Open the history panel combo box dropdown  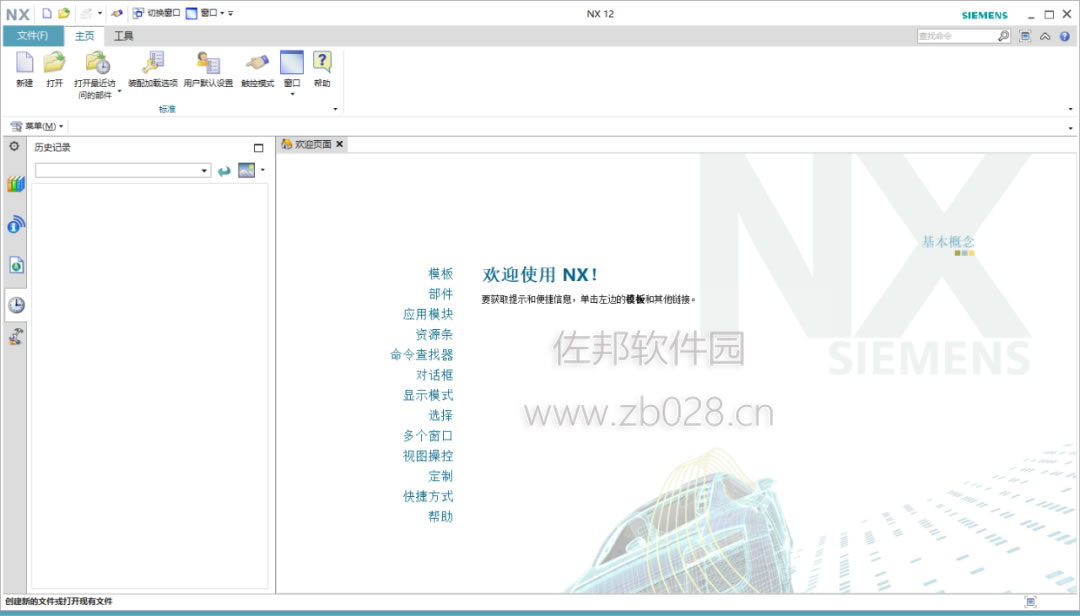pos(205,170)
